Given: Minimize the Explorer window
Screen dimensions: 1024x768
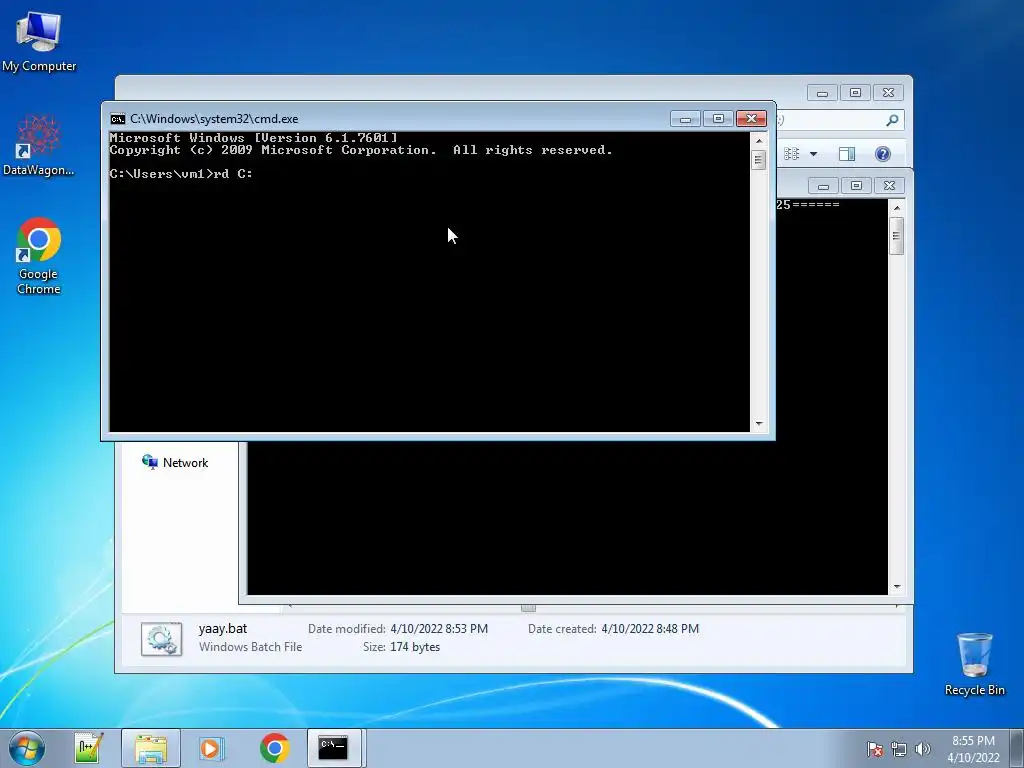Looking at the screenshot, I should [822, 93].
